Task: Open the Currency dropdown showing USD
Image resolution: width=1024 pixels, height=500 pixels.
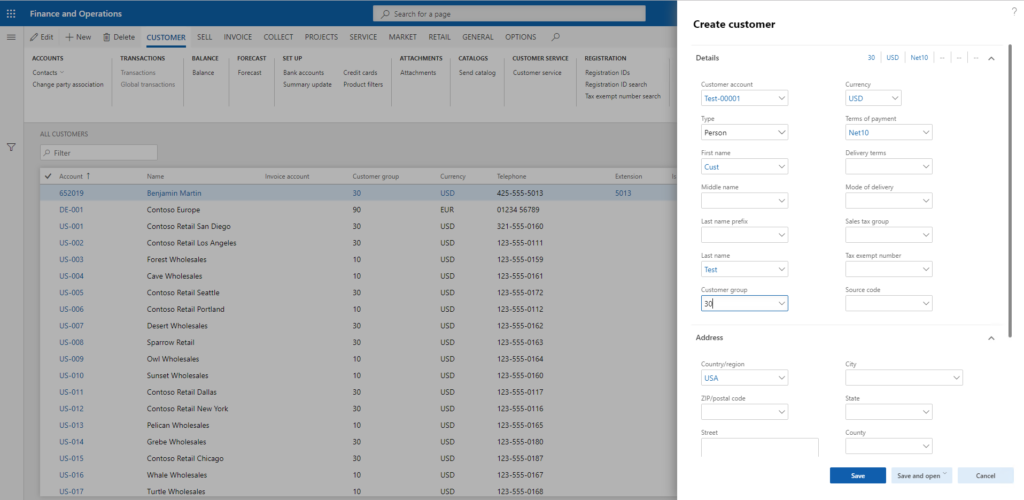Action: 895,99
